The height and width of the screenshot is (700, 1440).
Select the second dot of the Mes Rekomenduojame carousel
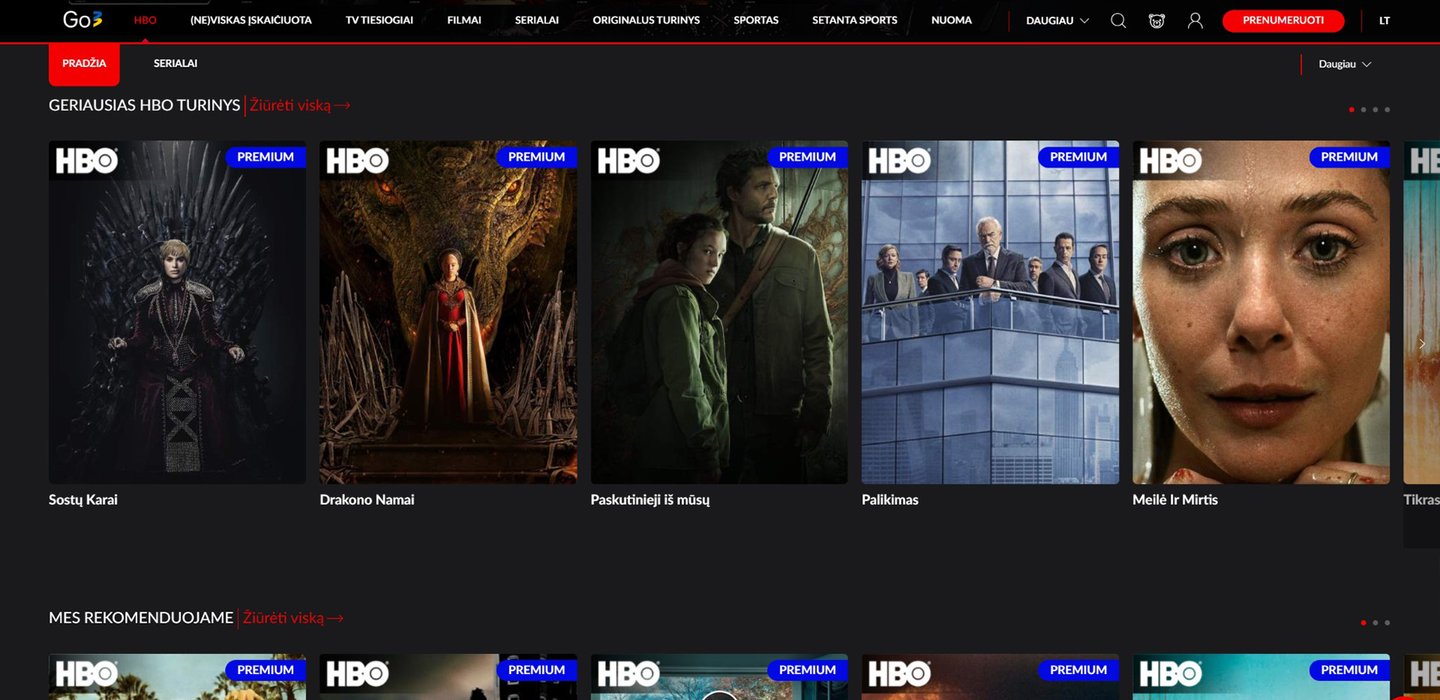tap(1375, 623)
